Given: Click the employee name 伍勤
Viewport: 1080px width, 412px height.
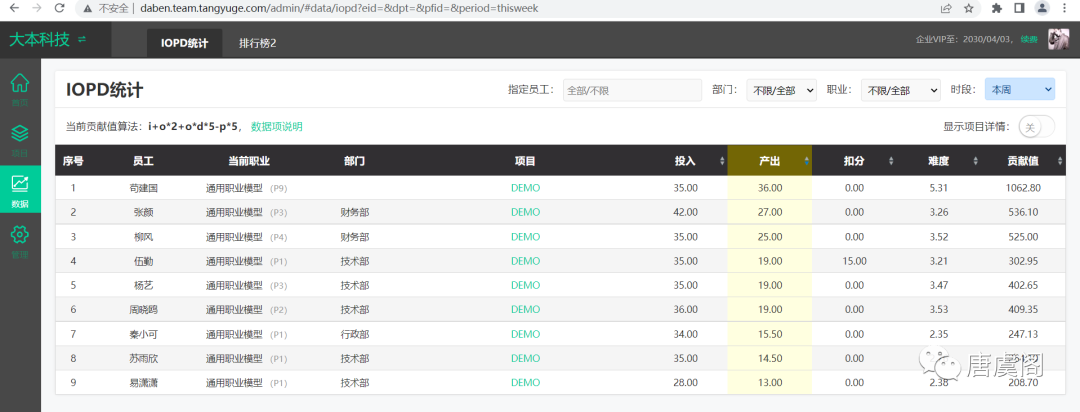Looking at the screenshot, I should pyautogui.click(x=143, y=261).
